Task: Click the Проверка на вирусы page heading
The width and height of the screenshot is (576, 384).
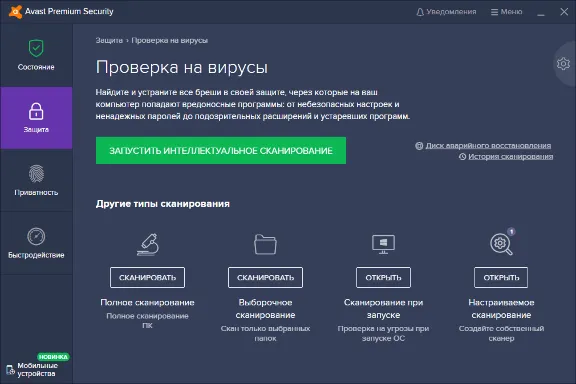Action: point(182,68)
